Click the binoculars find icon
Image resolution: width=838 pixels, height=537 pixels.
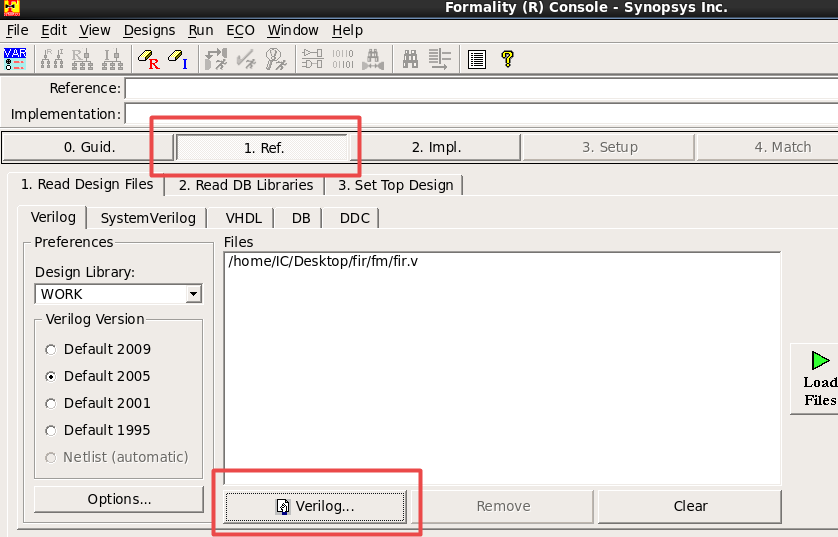click(410, 59)
